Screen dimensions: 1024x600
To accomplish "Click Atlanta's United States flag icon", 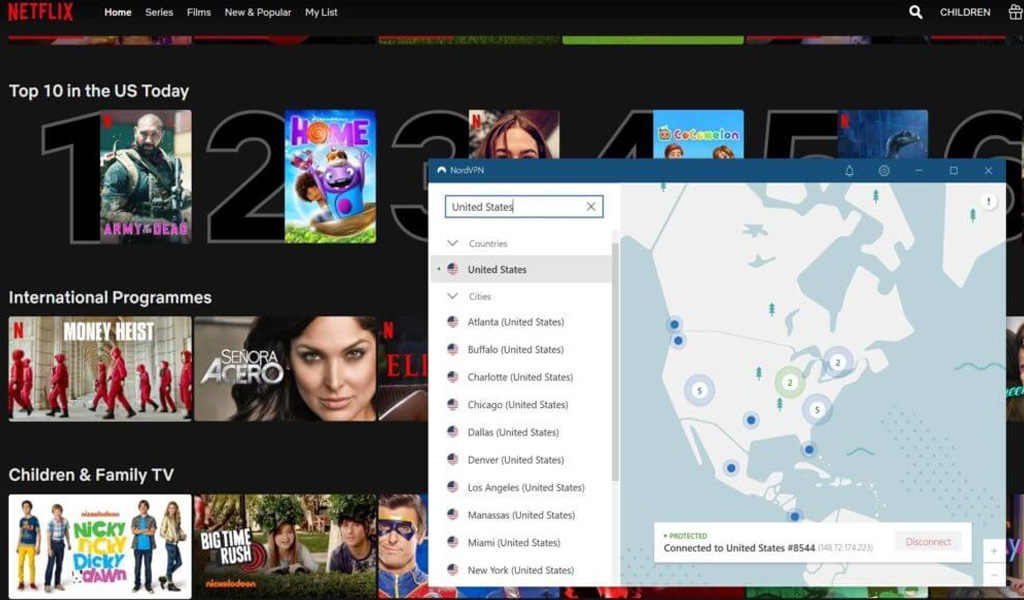I will pos(453,321).
